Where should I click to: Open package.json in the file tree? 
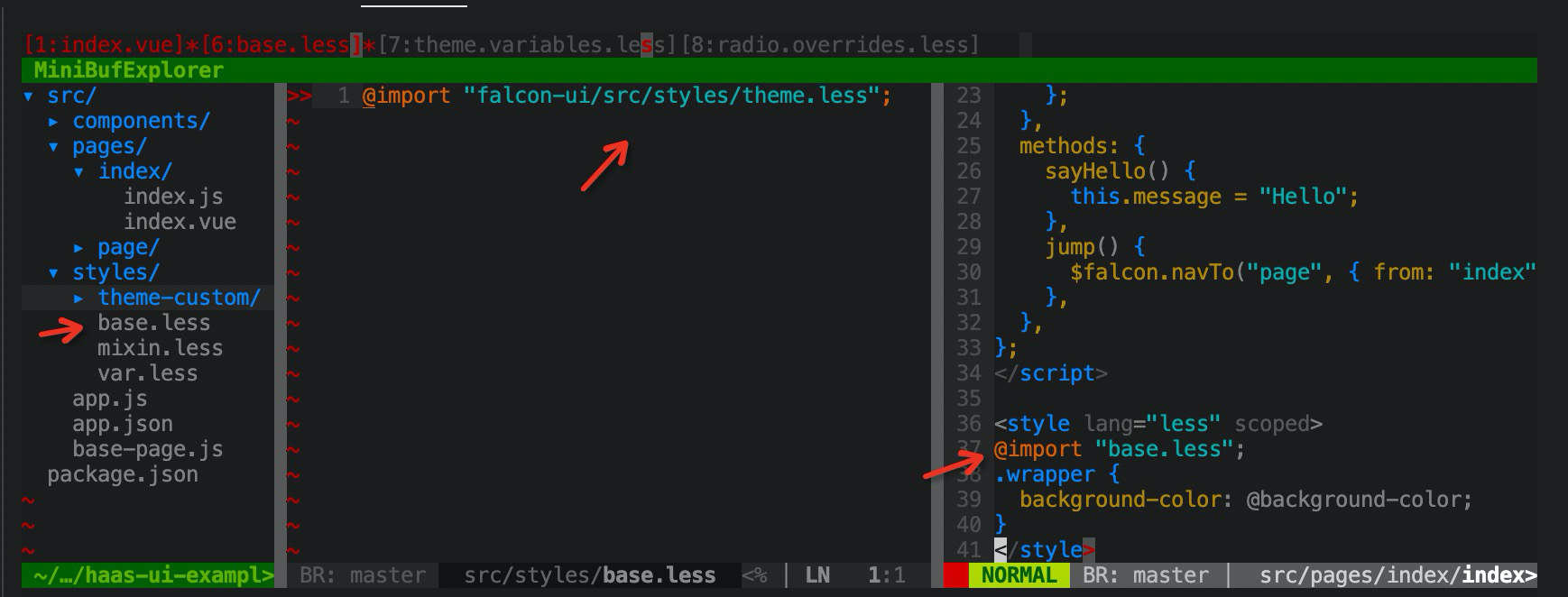pos(122,474)
